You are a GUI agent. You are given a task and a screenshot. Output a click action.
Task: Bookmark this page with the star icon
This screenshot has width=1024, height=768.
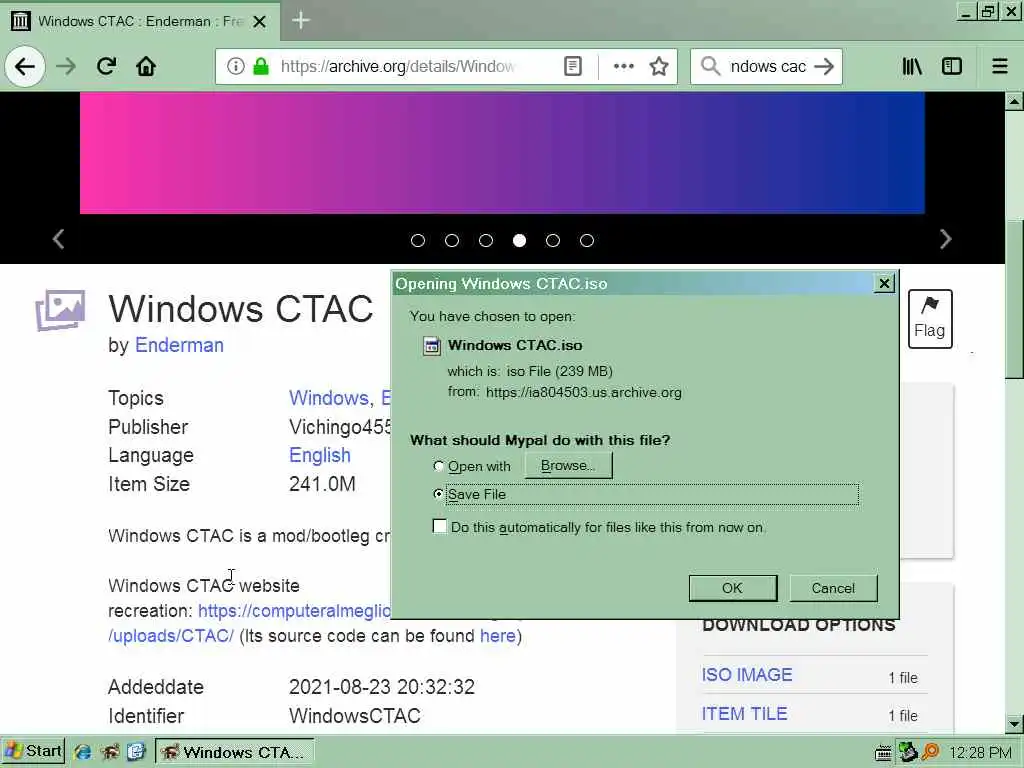[x=659, y=66]
